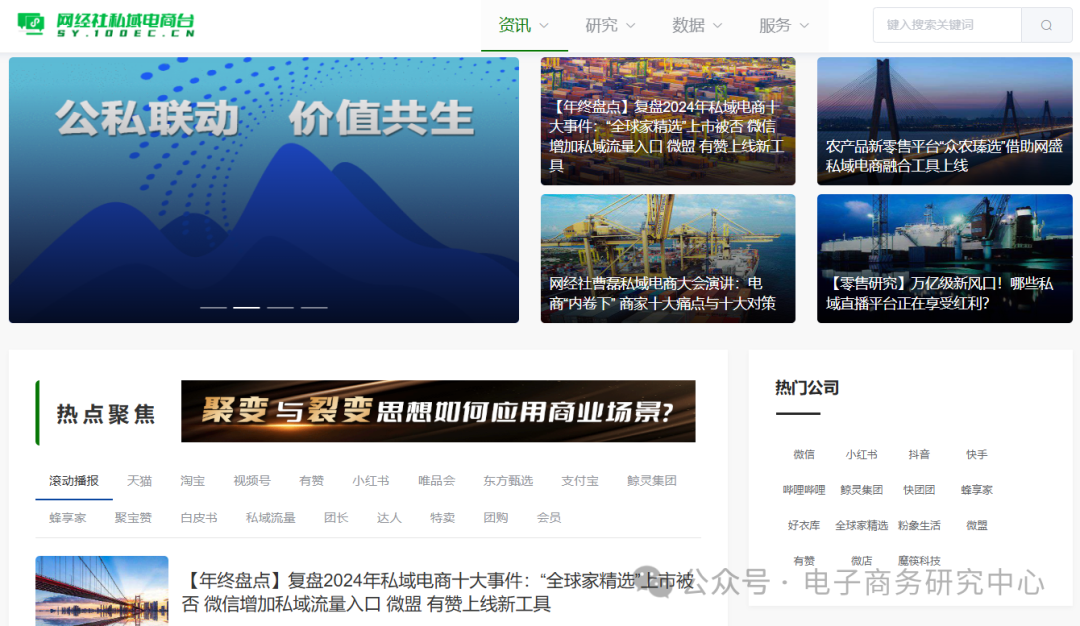Click the second carousel indicator dot
The height and width of the screenshot is (626, 1080).
point(245,308)
